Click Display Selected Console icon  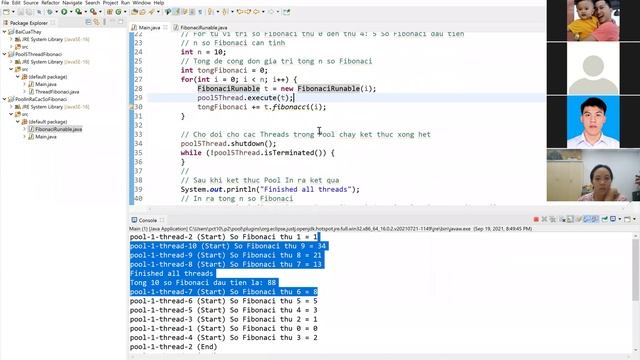(x=613, y=219)
